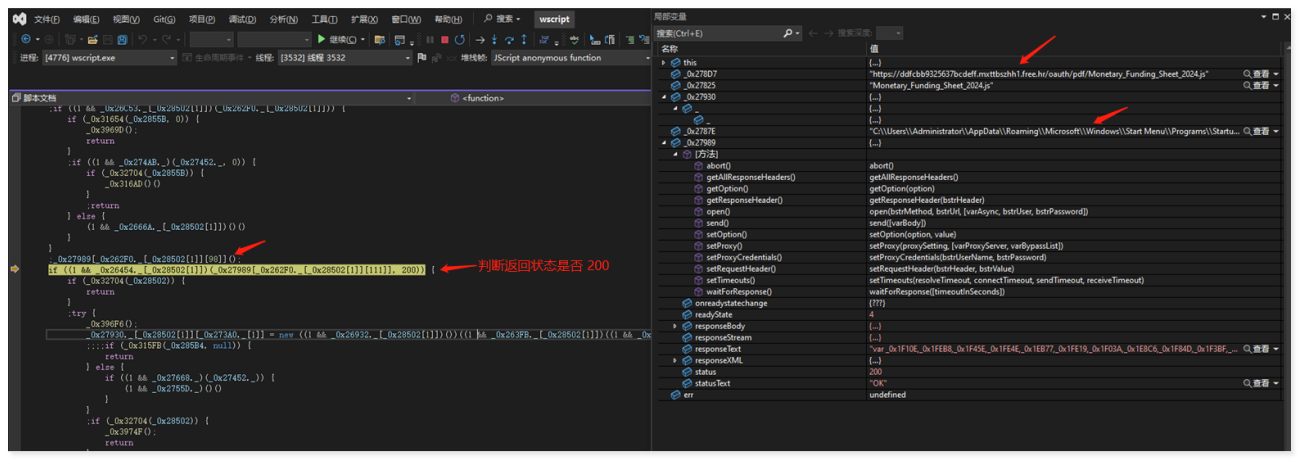1299x460 pixels.
Task: Click the Continue debugging play button
Action: tap(322, 39)
